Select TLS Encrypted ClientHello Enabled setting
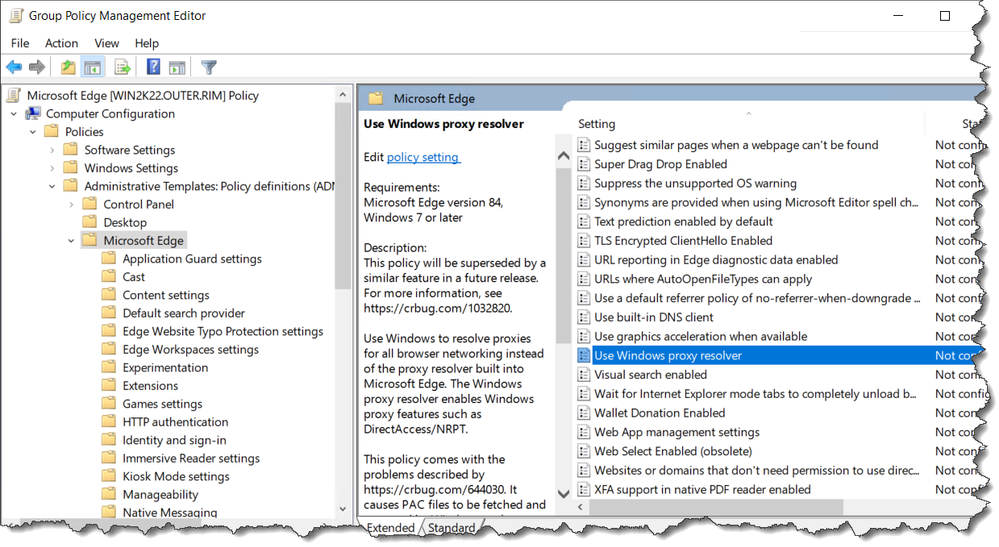Image resolution: width=999 pixels, height=547 pixels. pyautogui.click(x=683, y=241)
